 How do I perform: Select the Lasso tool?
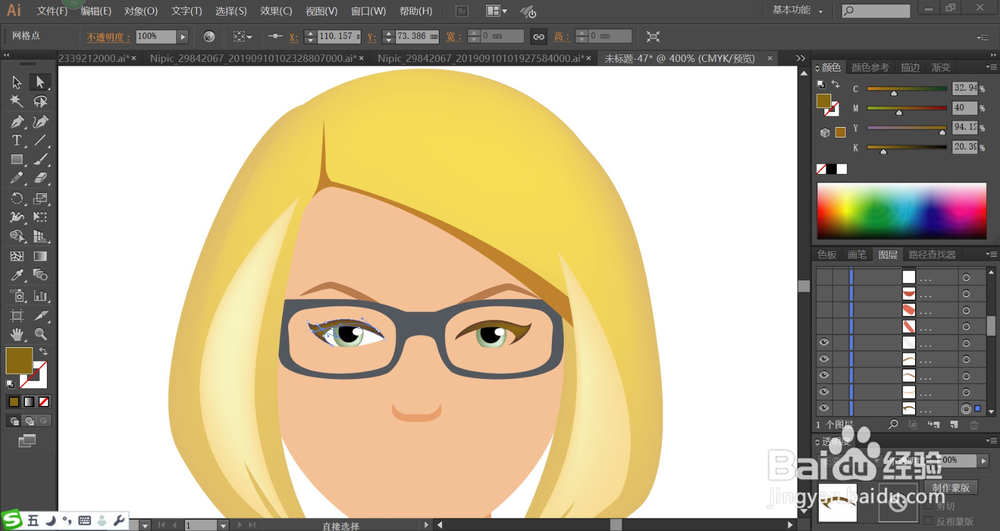pos(40,101)
